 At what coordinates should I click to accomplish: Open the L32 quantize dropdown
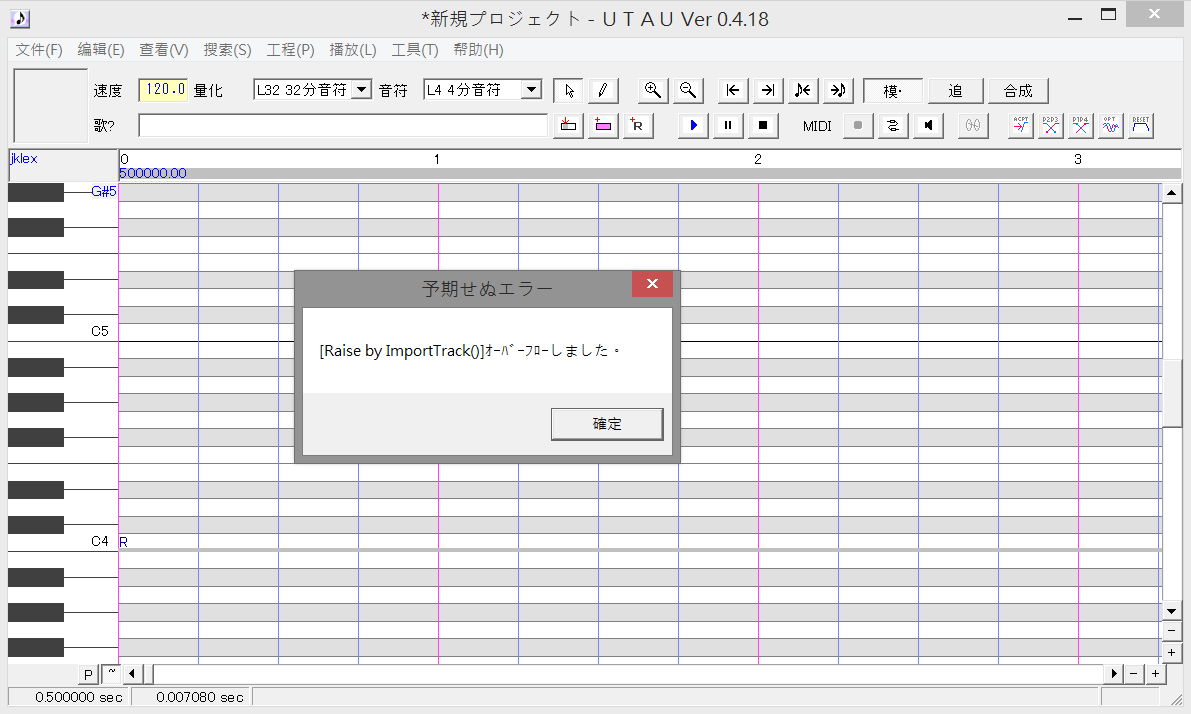[362, 90]
